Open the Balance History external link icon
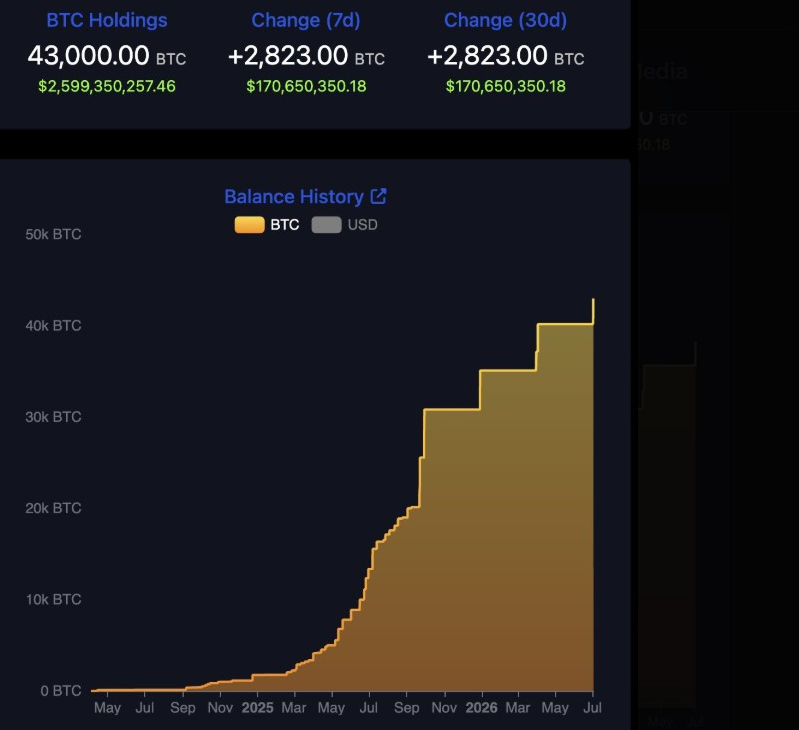This screenshot has width=799, height=730. click(378, 196)
